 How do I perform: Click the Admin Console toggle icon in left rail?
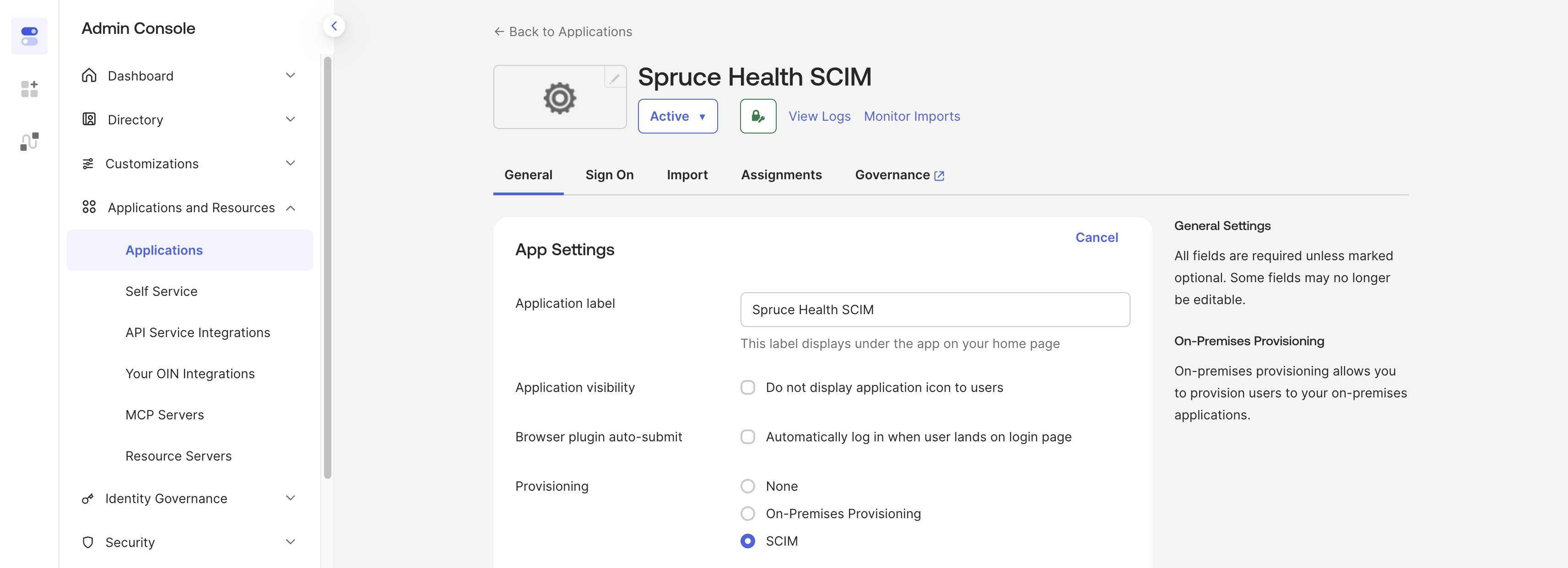tap(29, 36)
